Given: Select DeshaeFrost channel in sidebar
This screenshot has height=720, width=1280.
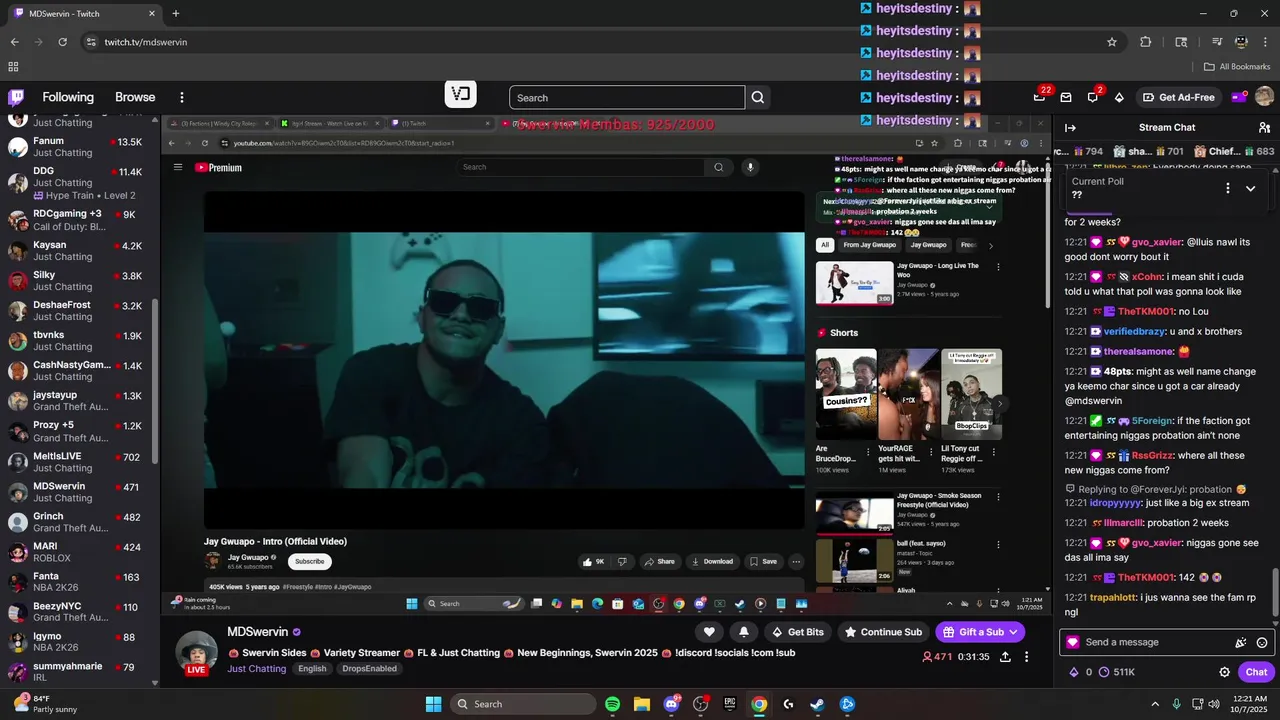Looking at the screenshot, I should [76, 311].
